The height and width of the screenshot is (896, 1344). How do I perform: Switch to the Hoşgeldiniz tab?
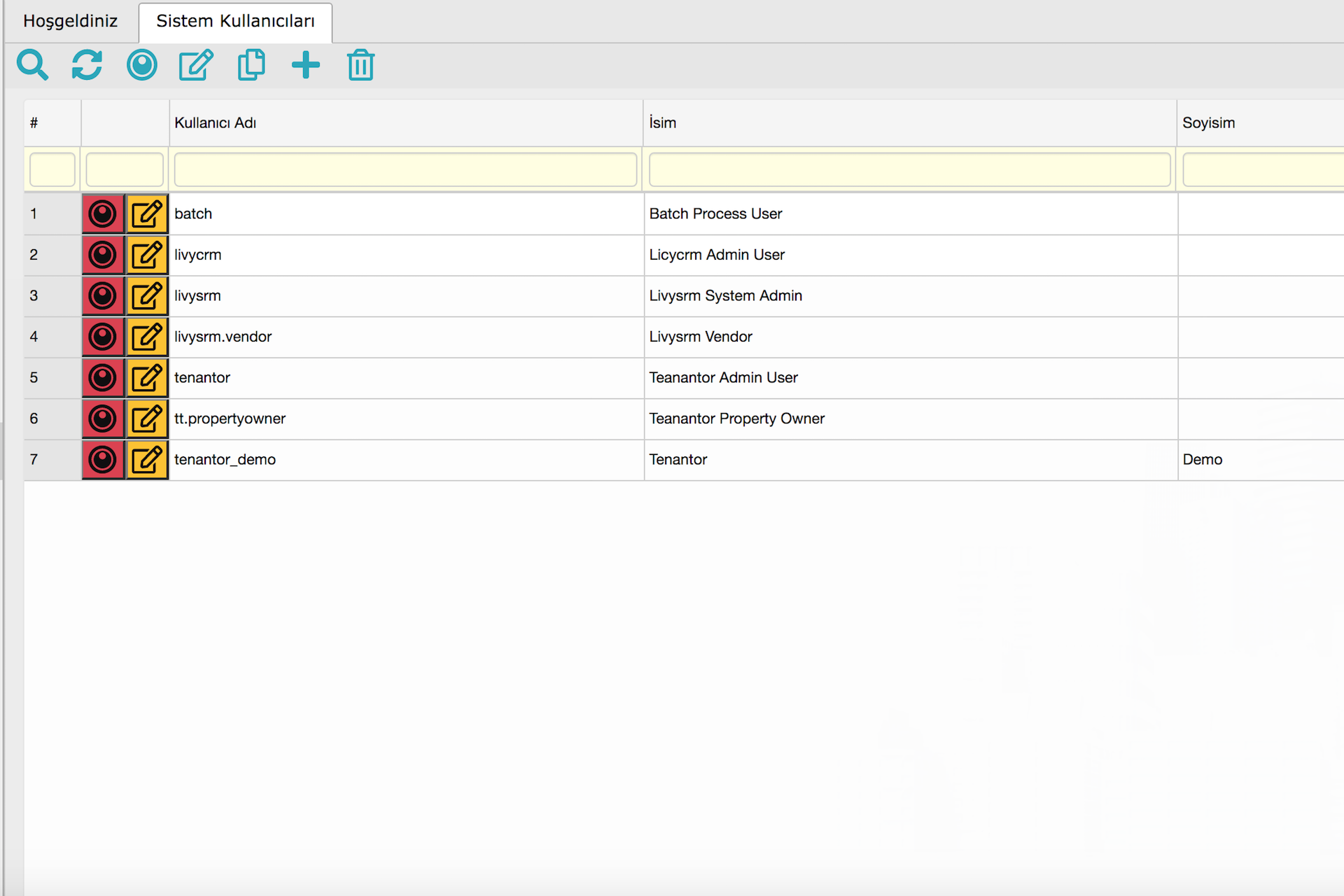coord(70,21)
